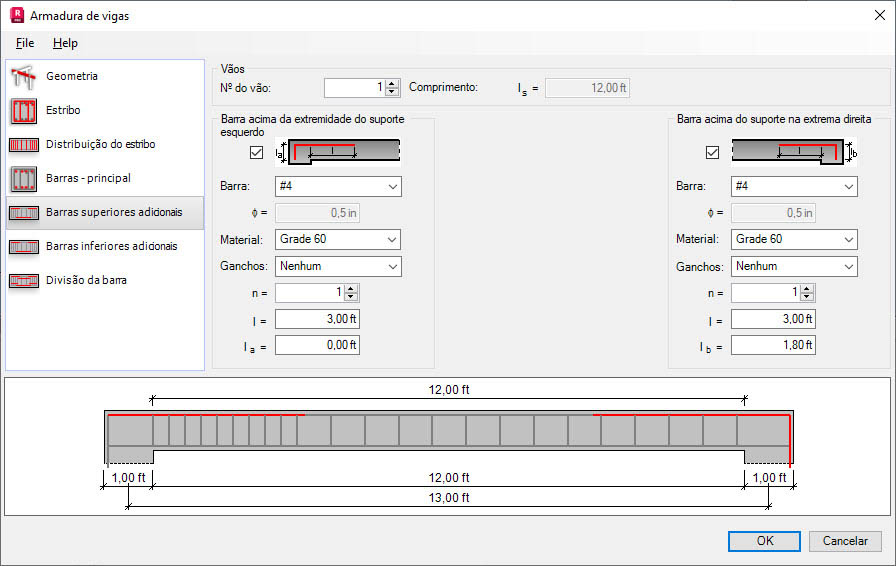Open the right Ganchos Nenhum dropdown
Image resolution: width=896 pixels, height=566 pixels.
click(x=794, y=266)
